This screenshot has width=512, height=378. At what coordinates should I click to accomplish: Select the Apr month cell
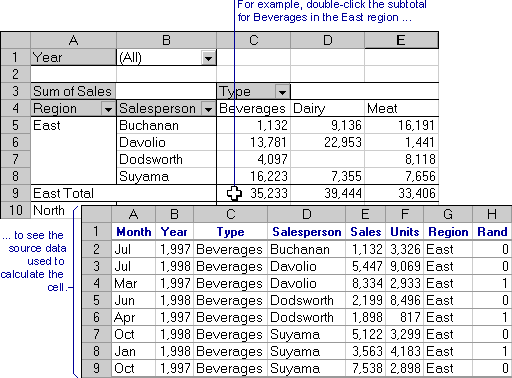coord(133,317)
